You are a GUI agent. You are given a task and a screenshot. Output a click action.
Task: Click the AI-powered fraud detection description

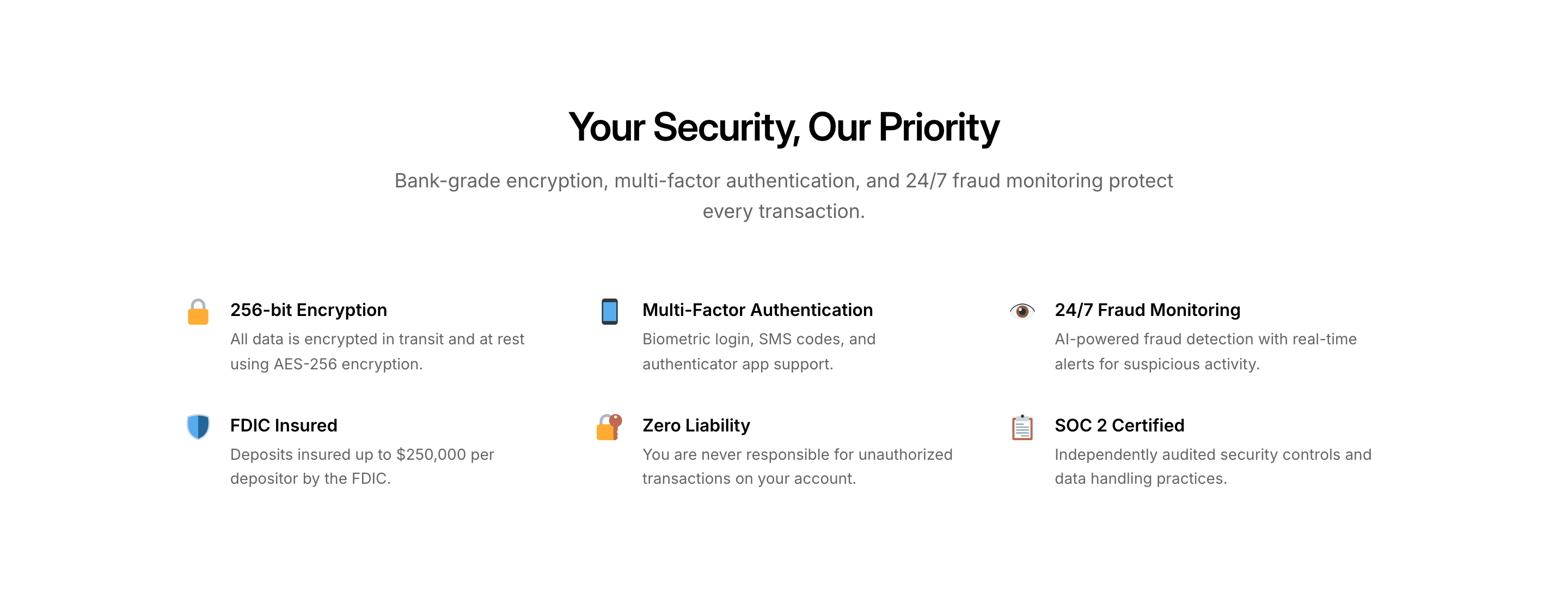pos(1205,351)
